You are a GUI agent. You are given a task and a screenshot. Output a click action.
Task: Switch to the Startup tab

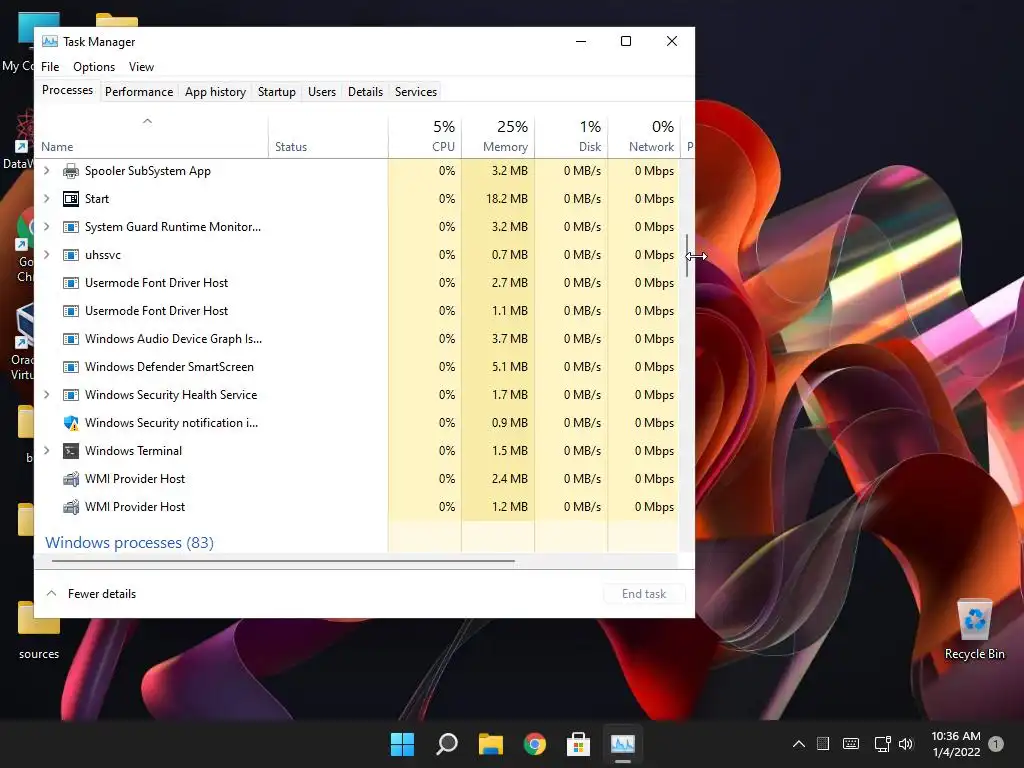(277, 92)
